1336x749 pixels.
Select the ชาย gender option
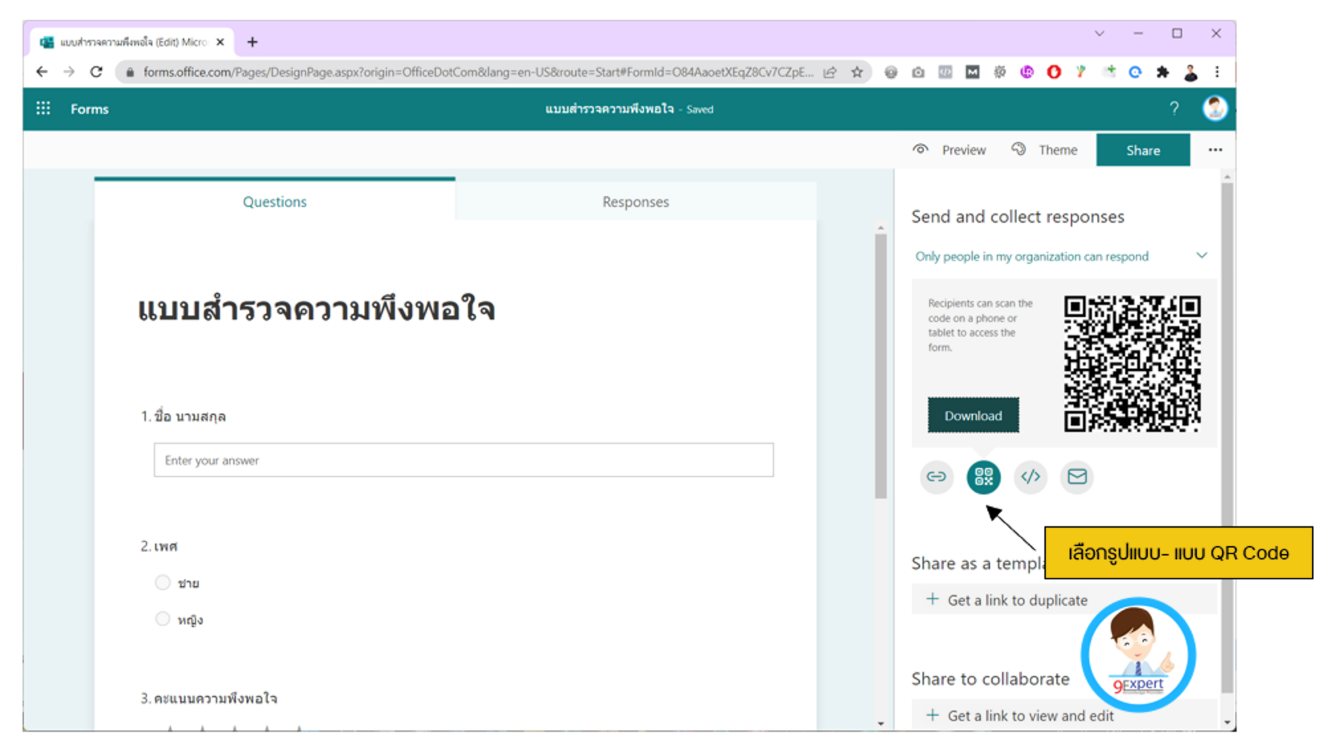pos(162,582)
